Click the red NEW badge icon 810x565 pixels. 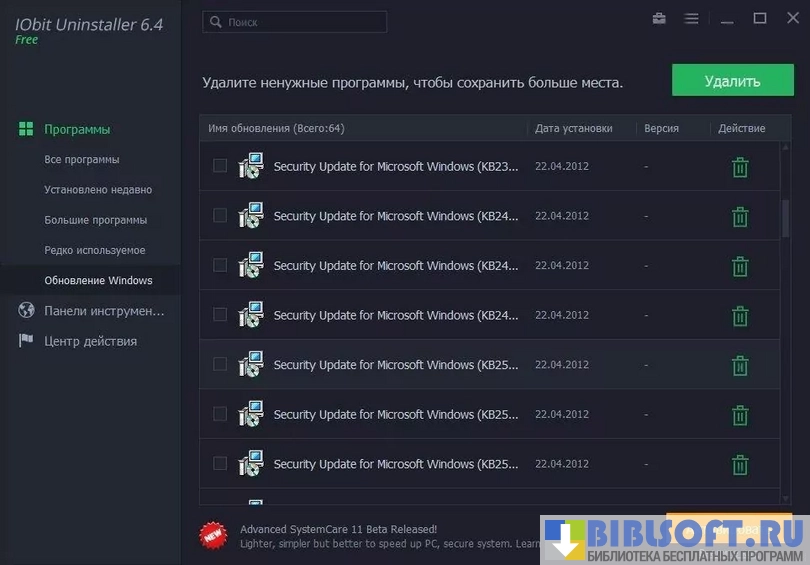click(x=213, y=536)
